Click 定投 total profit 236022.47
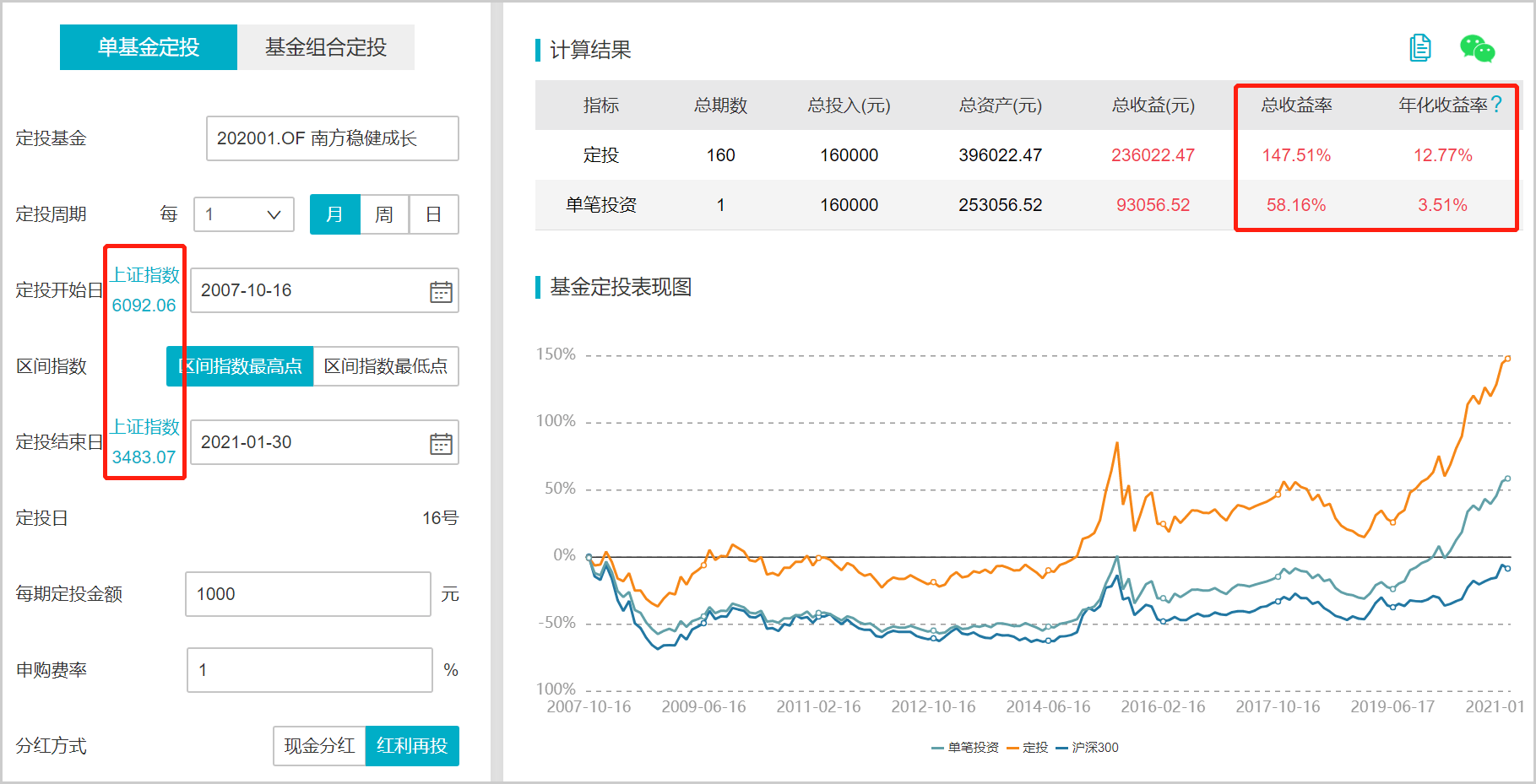1536x784 pixels. click(1153, 155)
